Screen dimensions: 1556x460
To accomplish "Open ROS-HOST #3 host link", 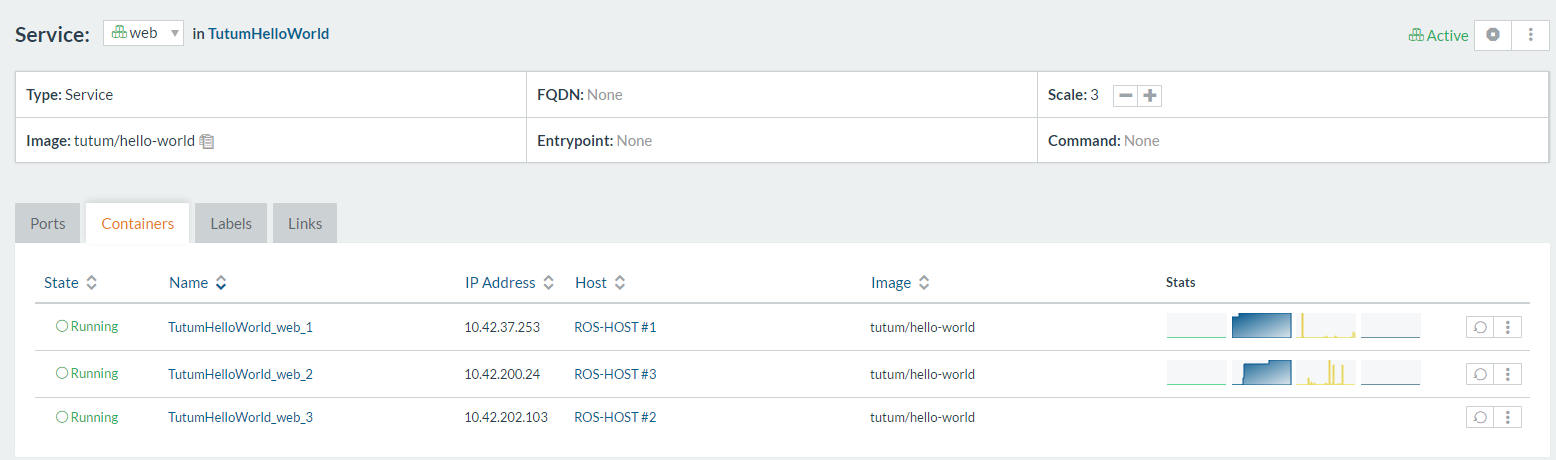I will coord(615,374).
